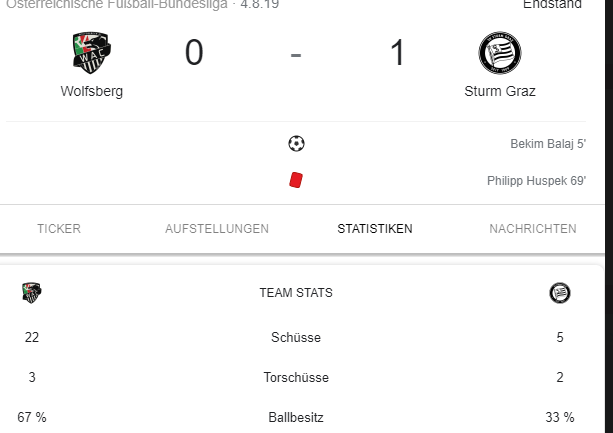Click the Wolfsberg score number 0

click(x=194, y=52)
